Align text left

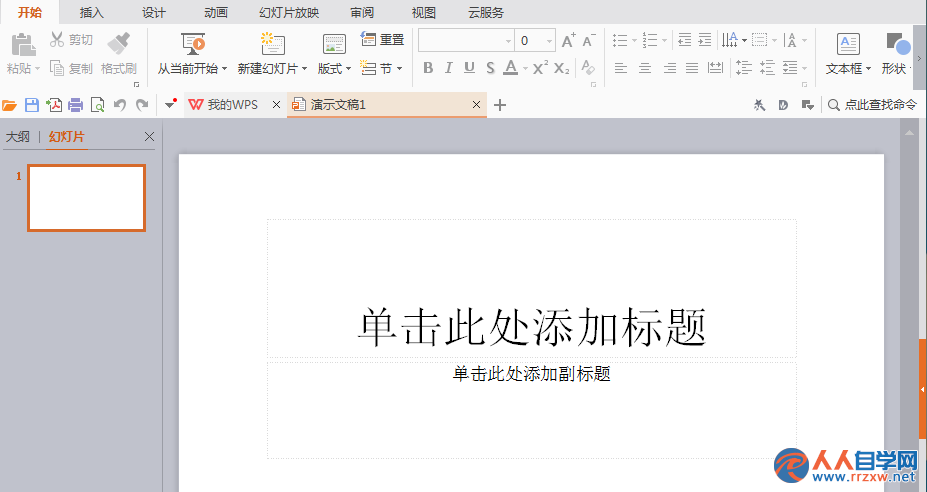click(621, 69)
